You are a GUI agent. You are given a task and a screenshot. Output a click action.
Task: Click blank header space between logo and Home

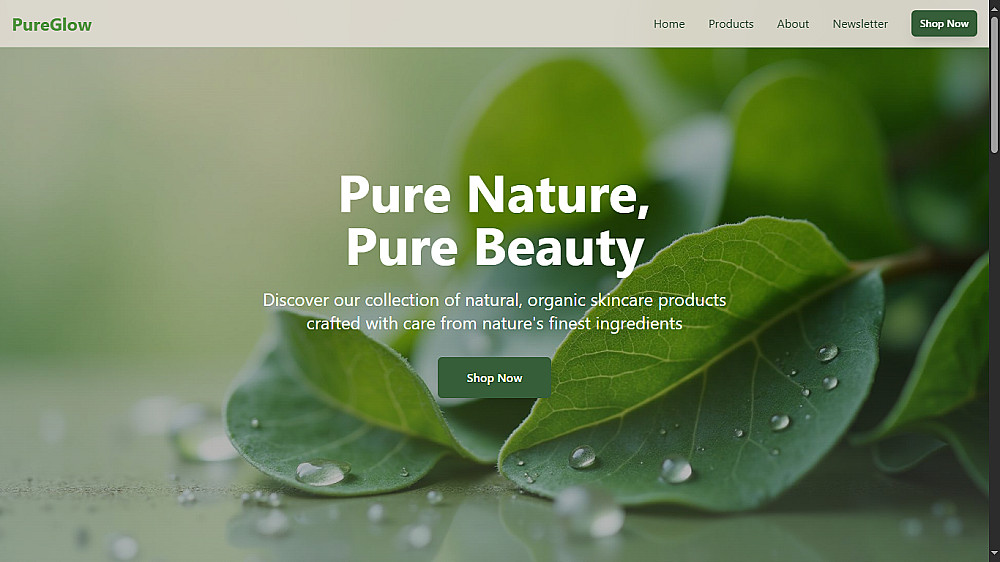pos(370,24)
